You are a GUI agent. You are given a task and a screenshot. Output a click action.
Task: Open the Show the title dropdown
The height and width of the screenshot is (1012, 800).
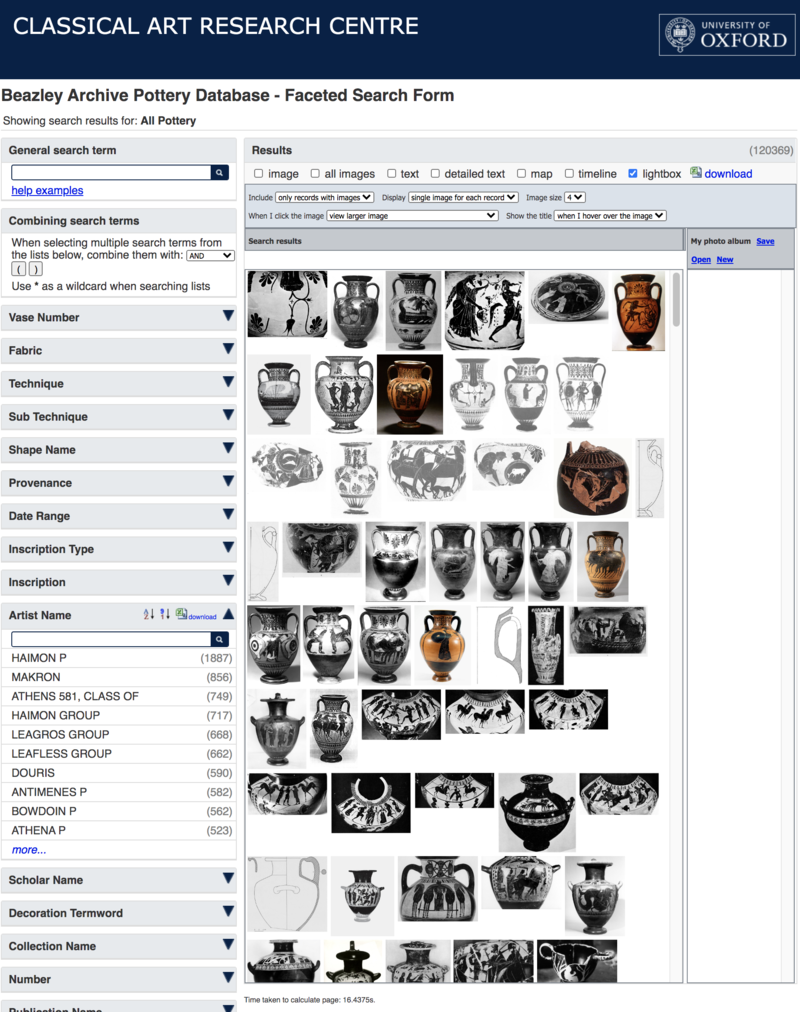[x=610, y=216]
